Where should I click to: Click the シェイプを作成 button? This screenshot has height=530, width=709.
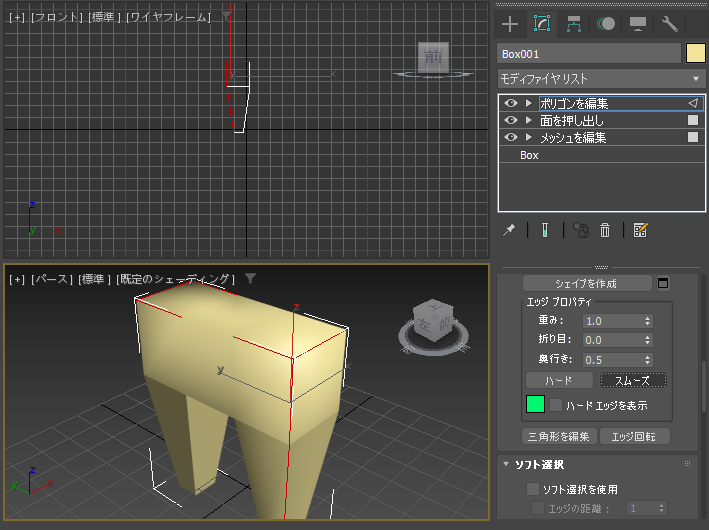click(x=587, y=284)
